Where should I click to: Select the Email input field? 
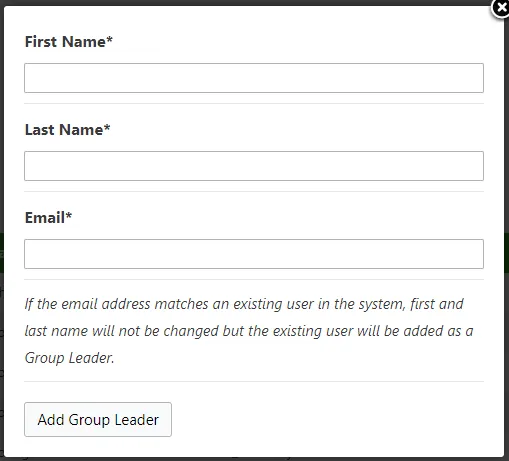click(254, 254)
